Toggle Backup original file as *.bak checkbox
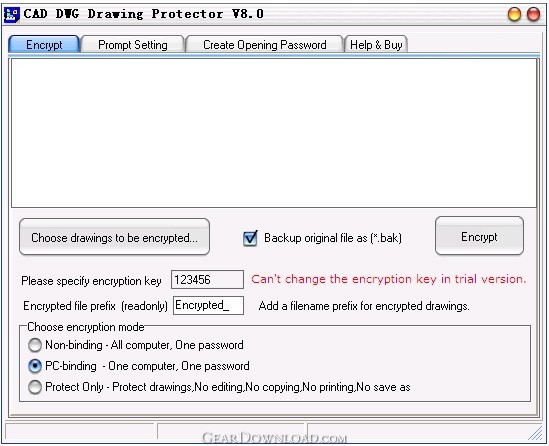 click(250, 238)
